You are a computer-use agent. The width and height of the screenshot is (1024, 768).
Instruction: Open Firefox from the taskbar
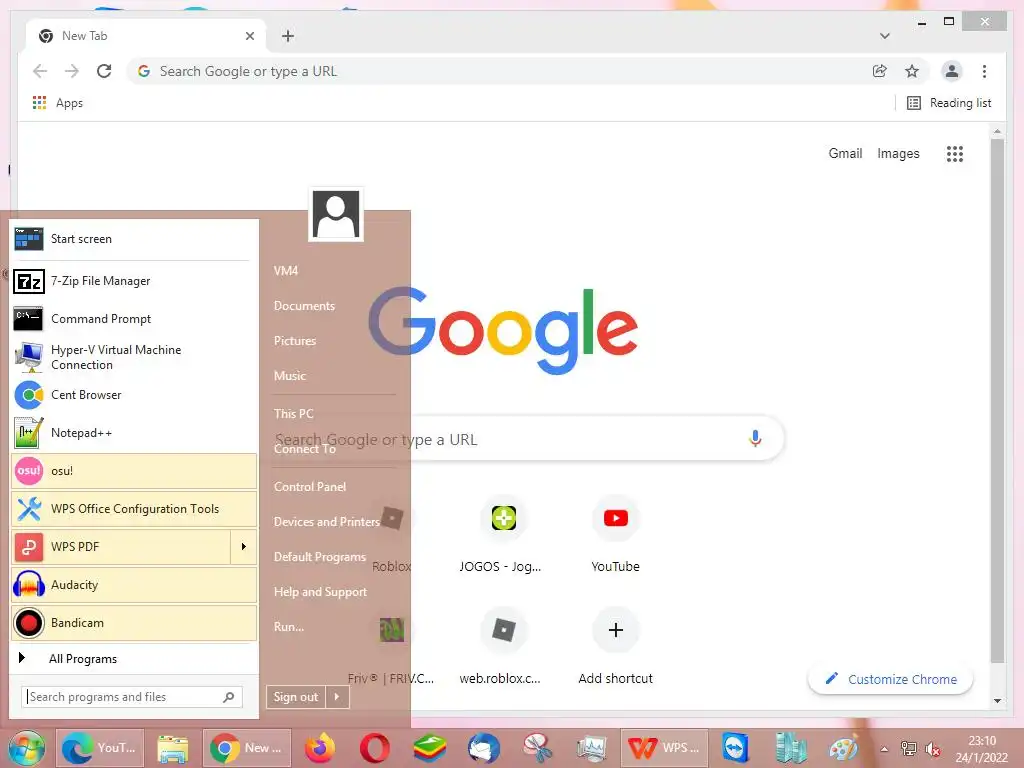pos(320,748)
